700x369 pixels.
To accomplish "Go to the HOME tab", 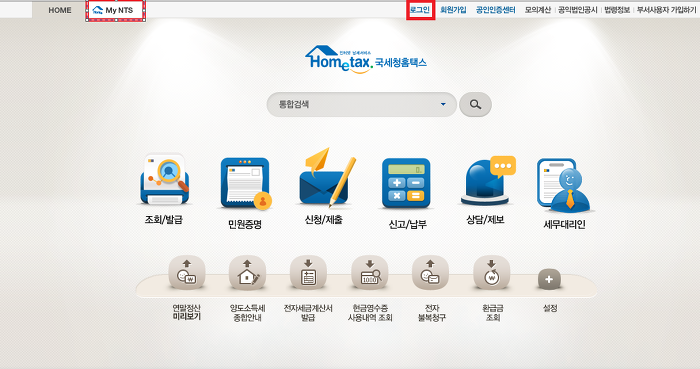I will [60, 10].
